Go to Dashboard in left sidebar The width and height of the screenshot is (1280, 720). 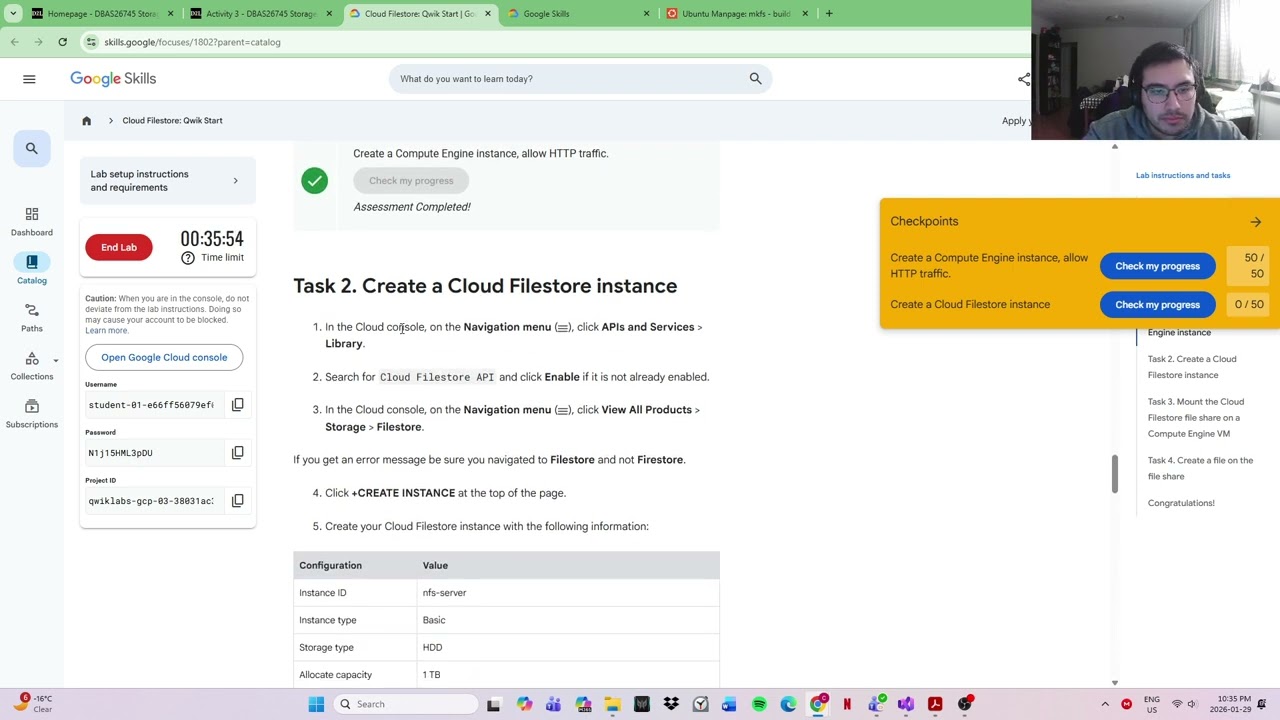pyautogui.click(x=32, y=222)
